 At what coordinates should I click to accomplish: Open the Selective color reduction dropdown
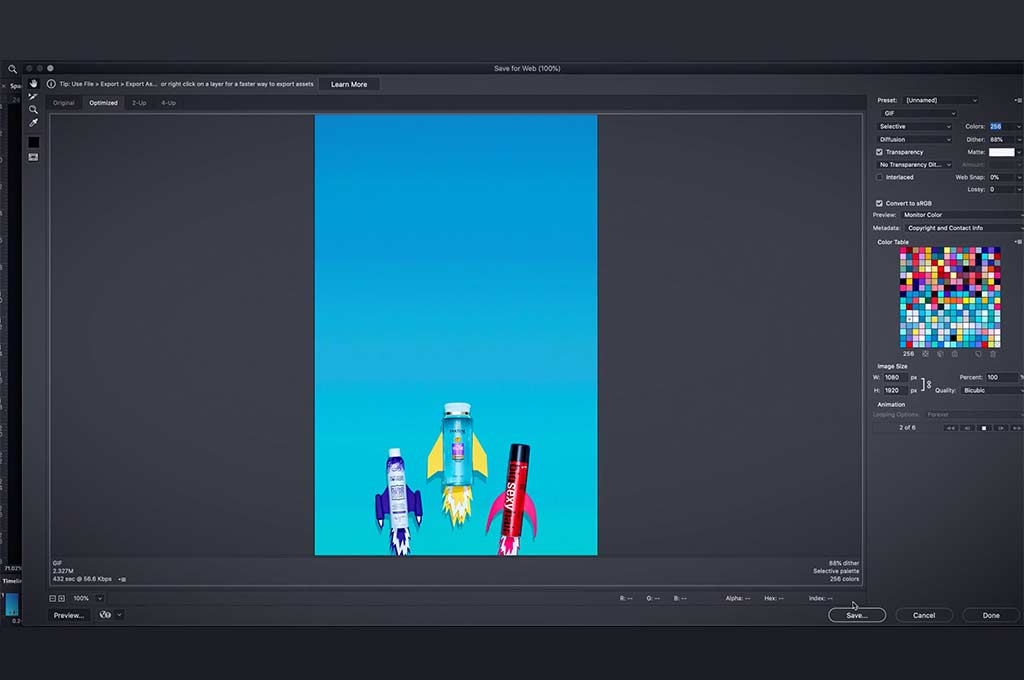[914, 127]
